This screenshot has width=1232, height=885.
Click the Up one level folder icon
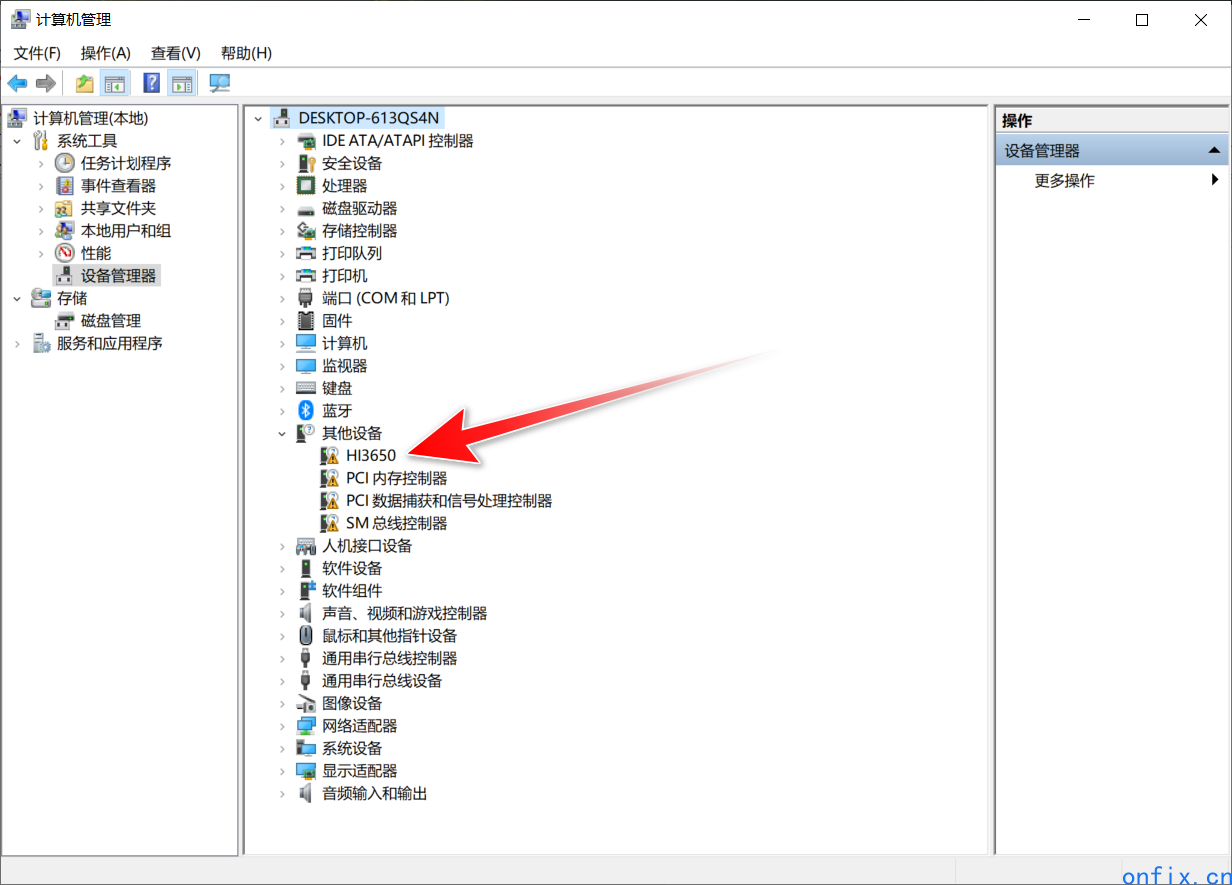85,83
